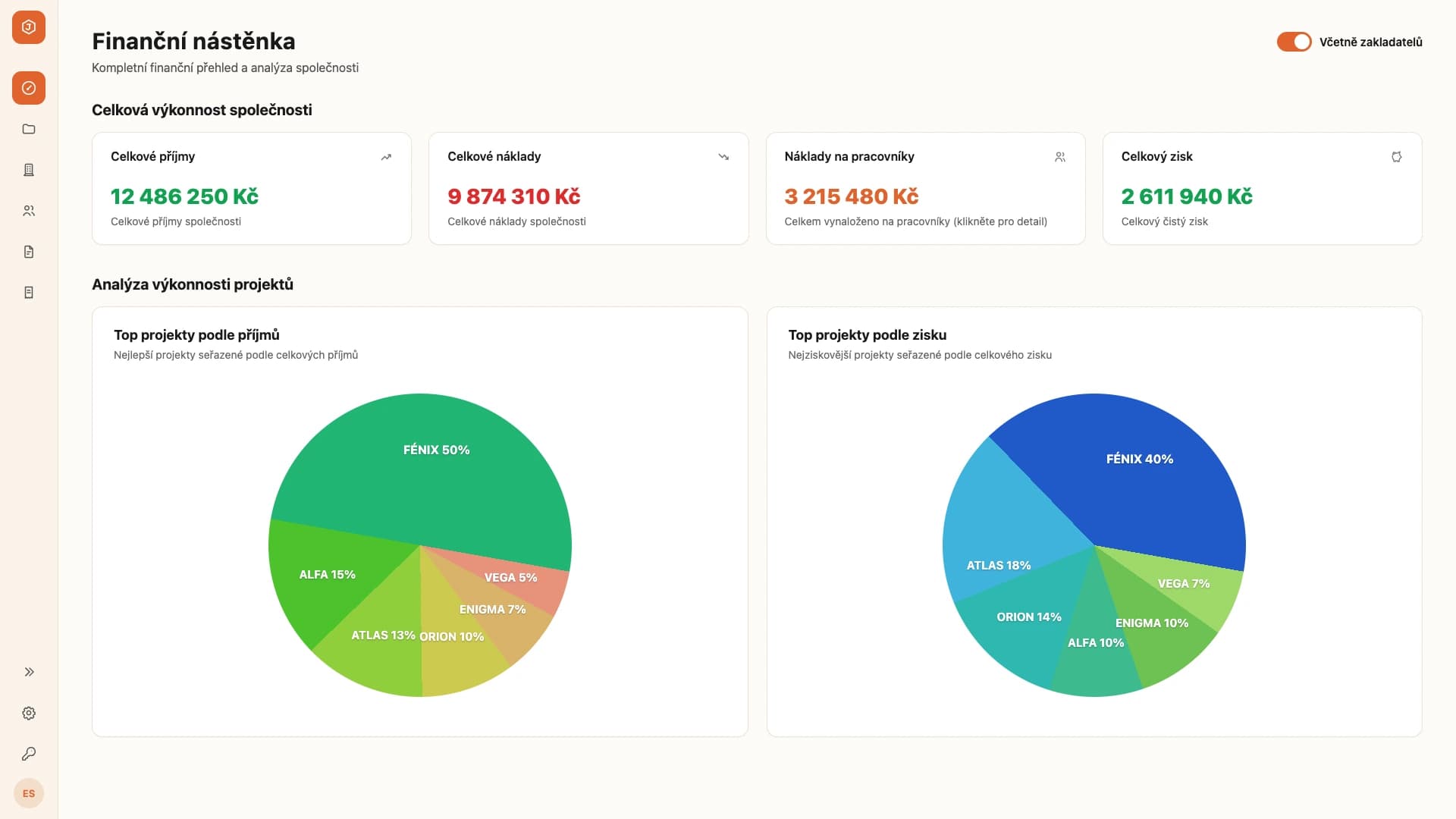Click the orange app logo icon
1456x819 pixels.
pos(29,27)
